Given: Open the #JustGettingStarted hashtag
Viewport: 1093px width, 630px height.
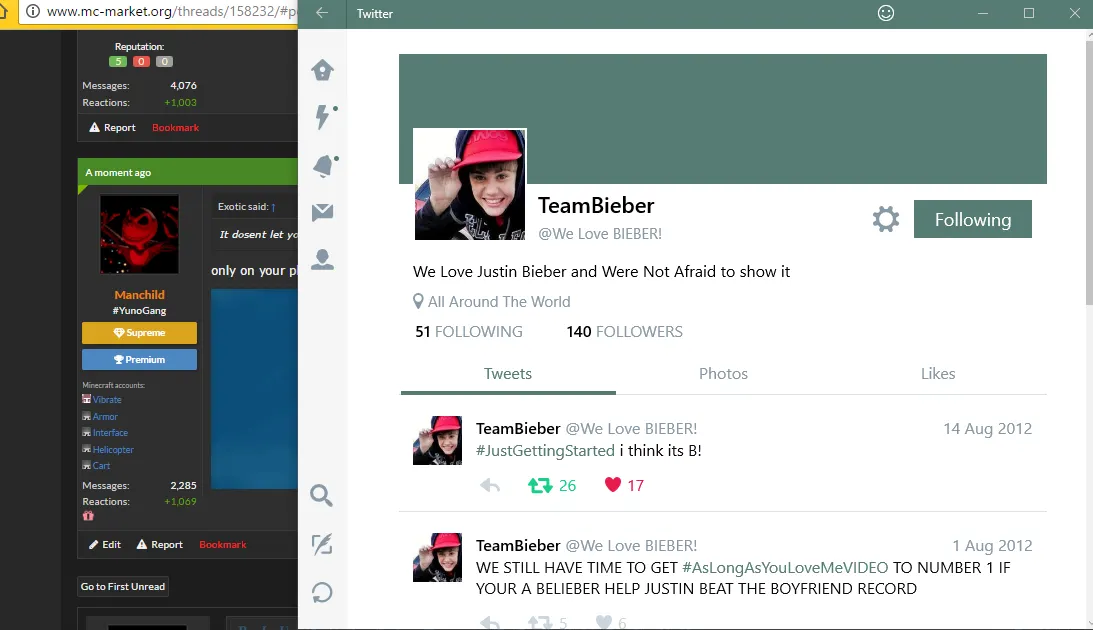Looking at the screenshot, I should pyautogui.click(x=545, y=451).
